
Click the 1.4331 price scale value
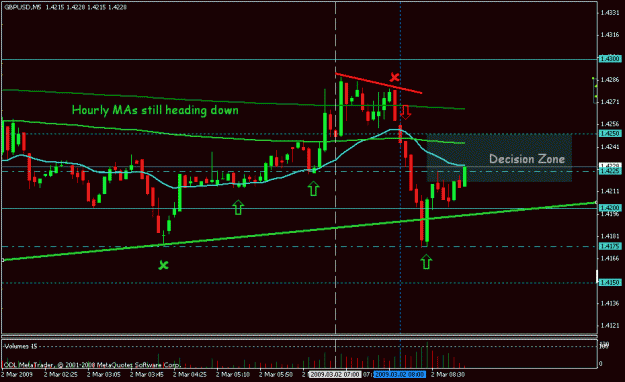point(610,13)
